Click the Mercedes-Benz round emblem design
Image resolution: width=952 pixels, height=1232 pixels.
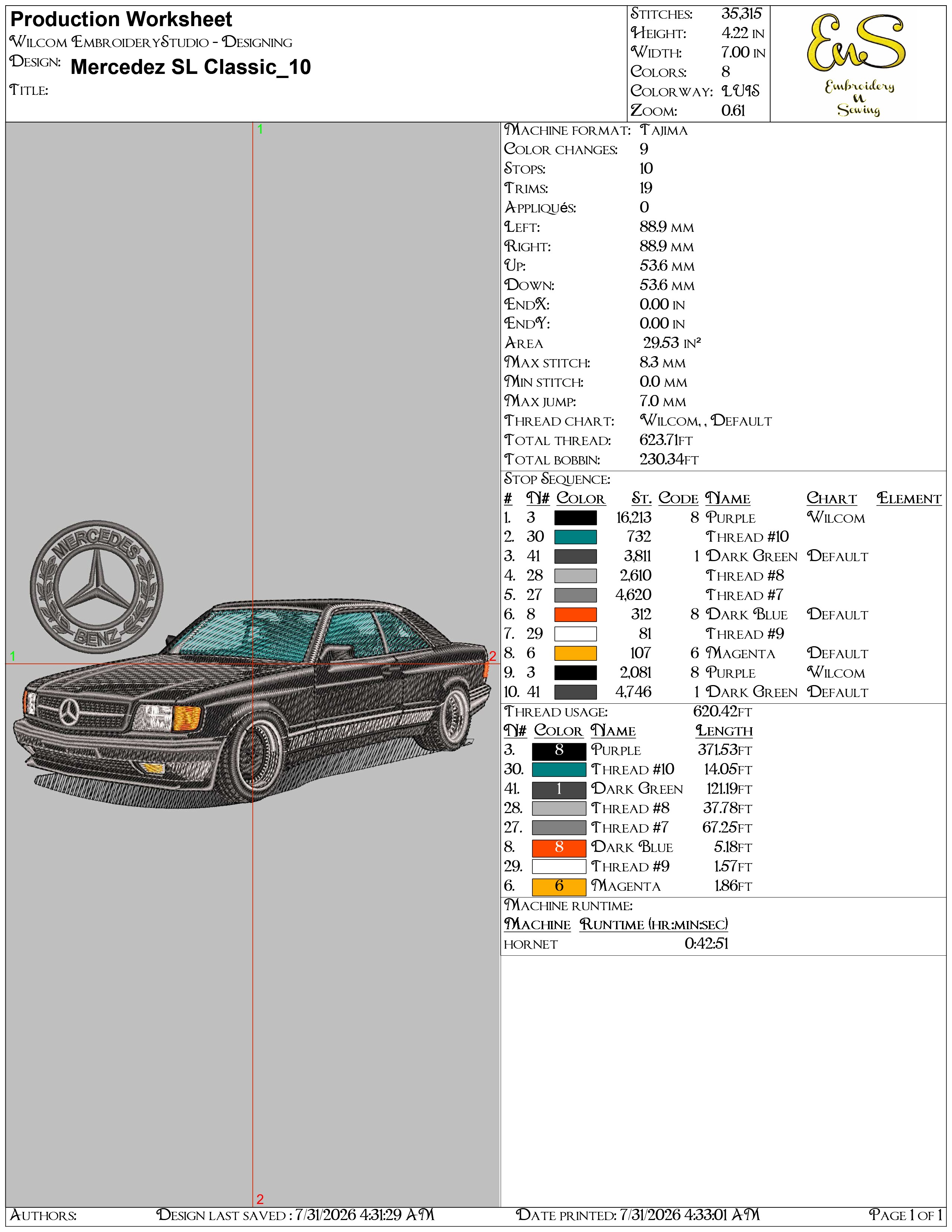coord(96,586)
